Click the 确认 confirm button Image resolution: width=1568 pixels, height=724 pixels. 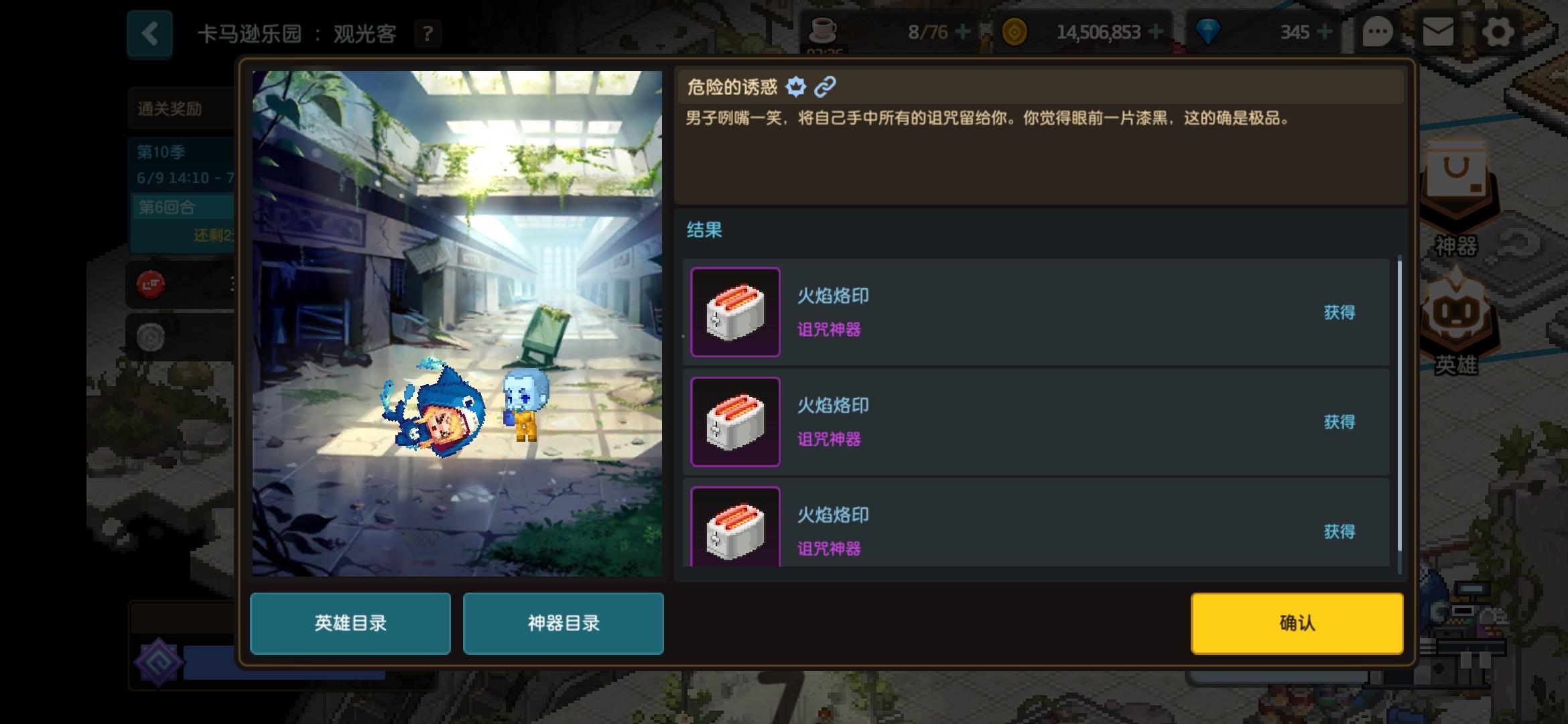click(x=1297, y=623)
